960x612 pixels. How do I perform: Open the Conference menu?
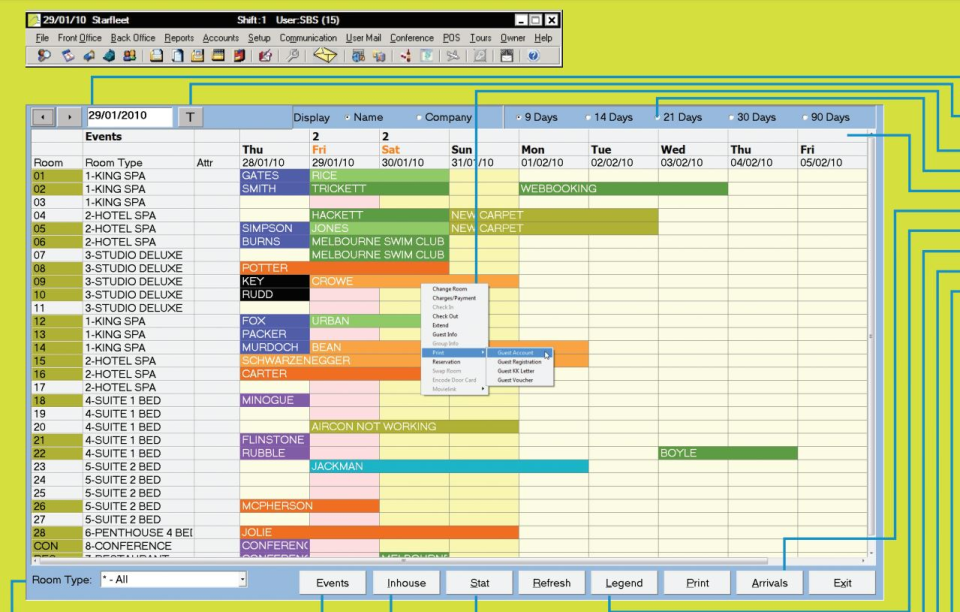[x=411, y=38]
